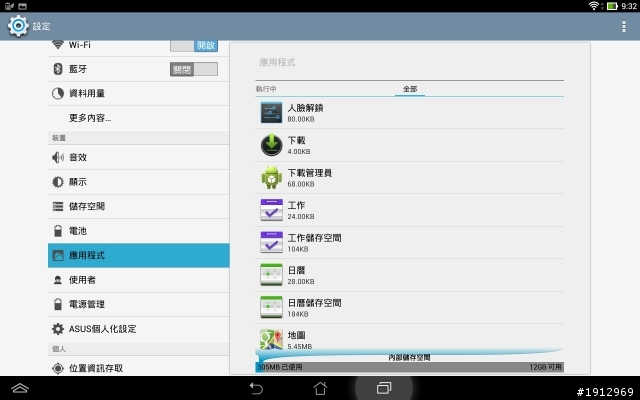
Task: Tap the 下載 green arrow app icon
Action: 271,145
